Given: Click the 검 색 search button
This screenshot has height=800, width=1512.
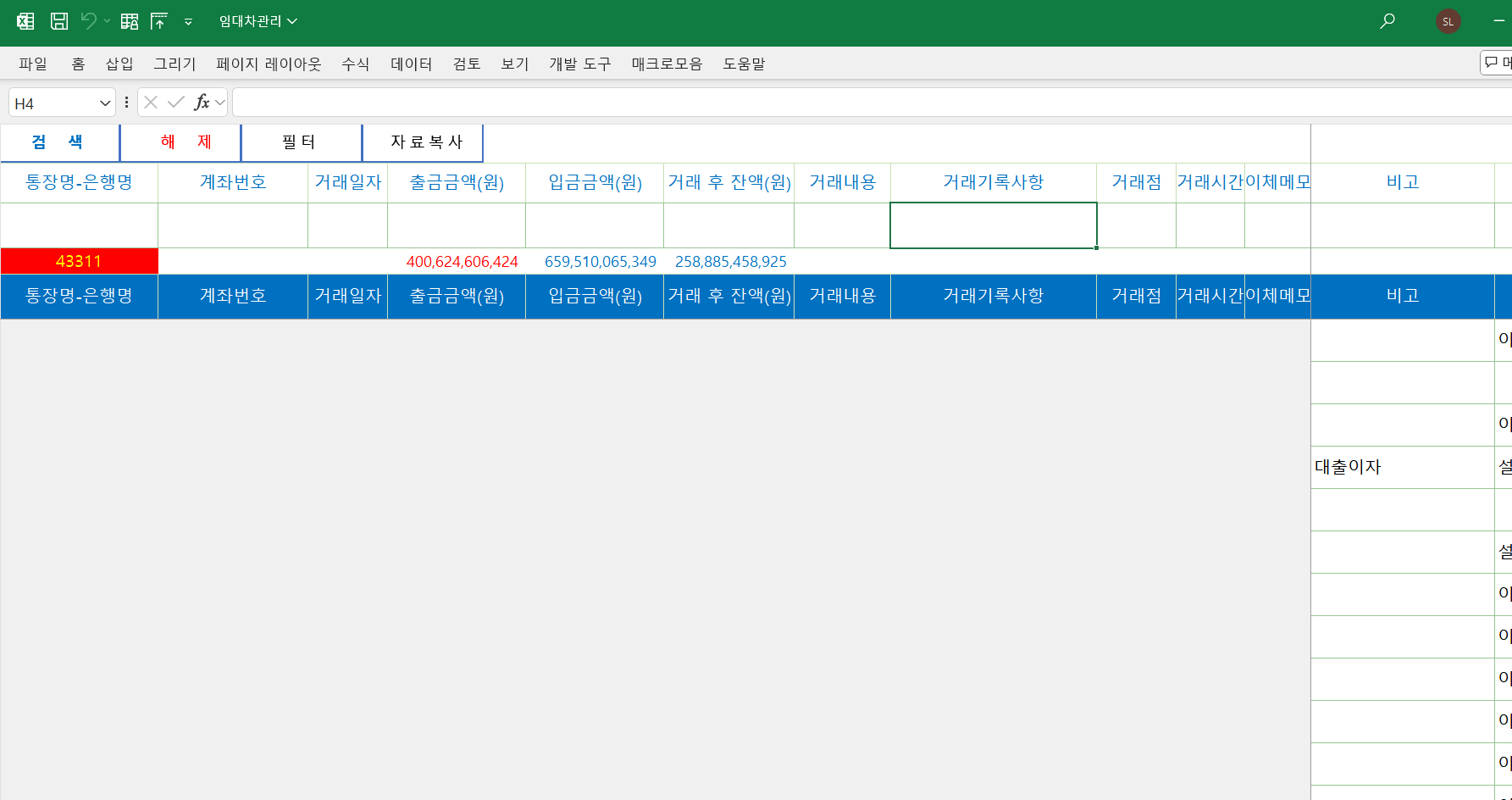Looking at the screenshot, I should click(59, 142).
